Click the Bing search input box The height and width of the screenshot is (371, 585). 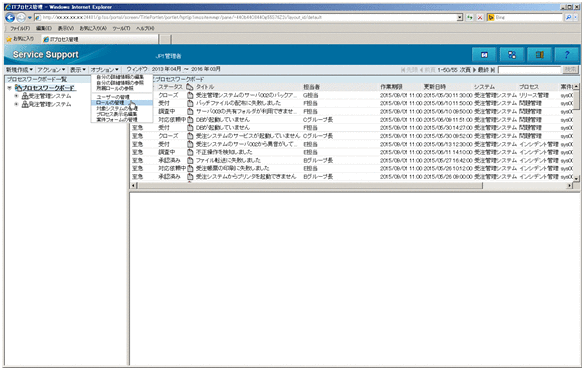click(529, 18)
